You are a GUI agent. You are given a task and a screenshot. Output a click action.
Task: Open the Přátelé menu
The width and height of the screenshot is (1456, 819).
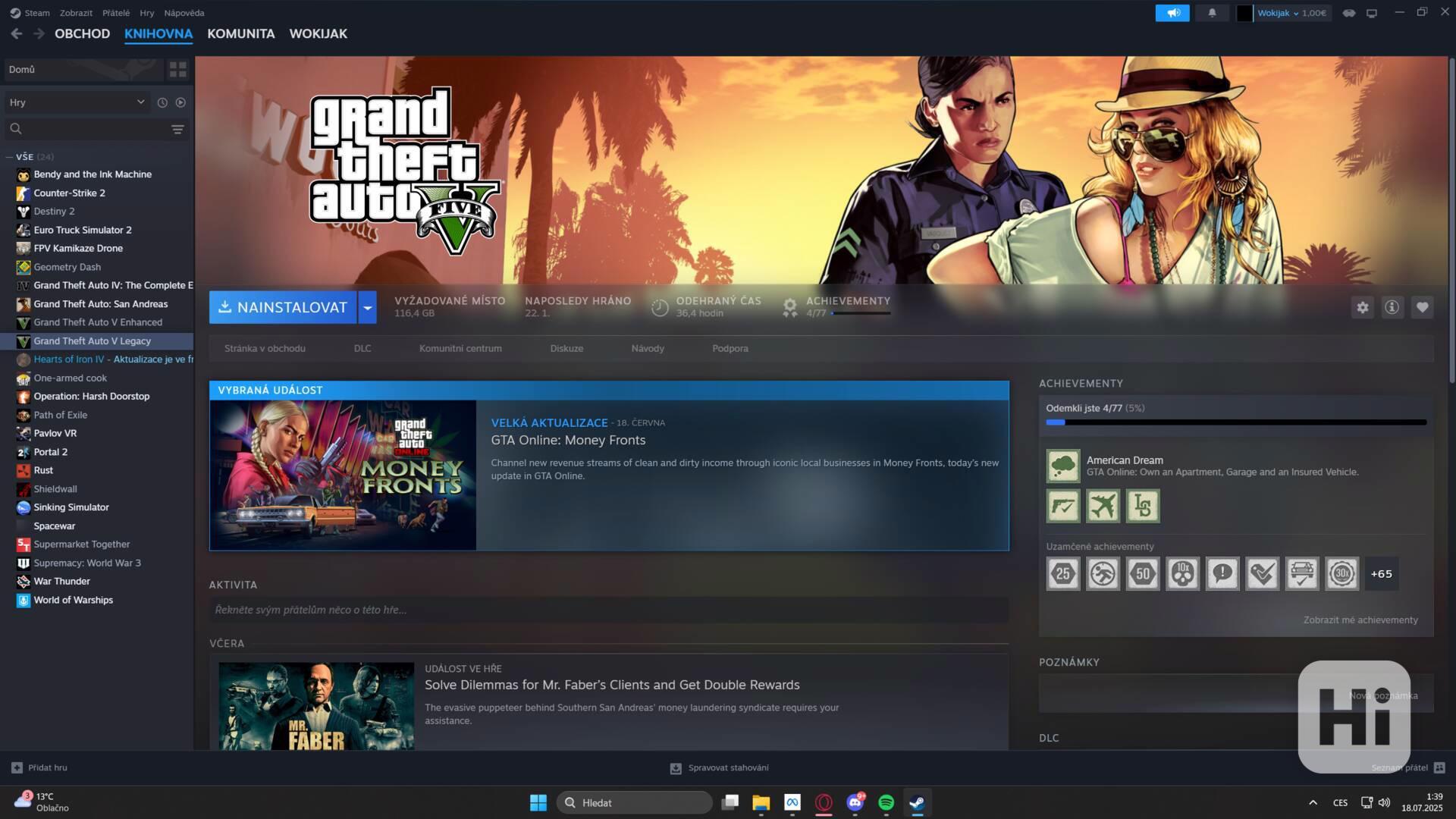coord(116,13)
